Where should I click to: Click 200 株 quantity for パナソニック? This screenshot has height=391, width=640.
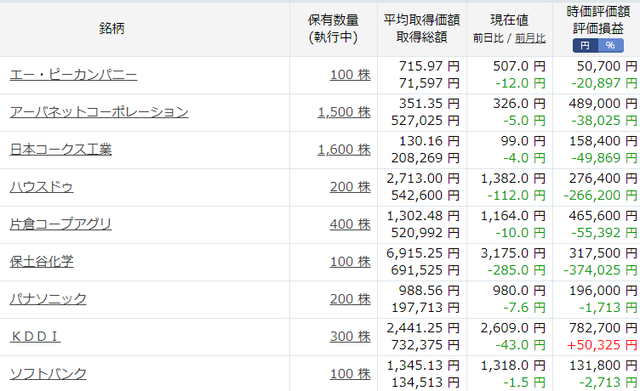350,299
